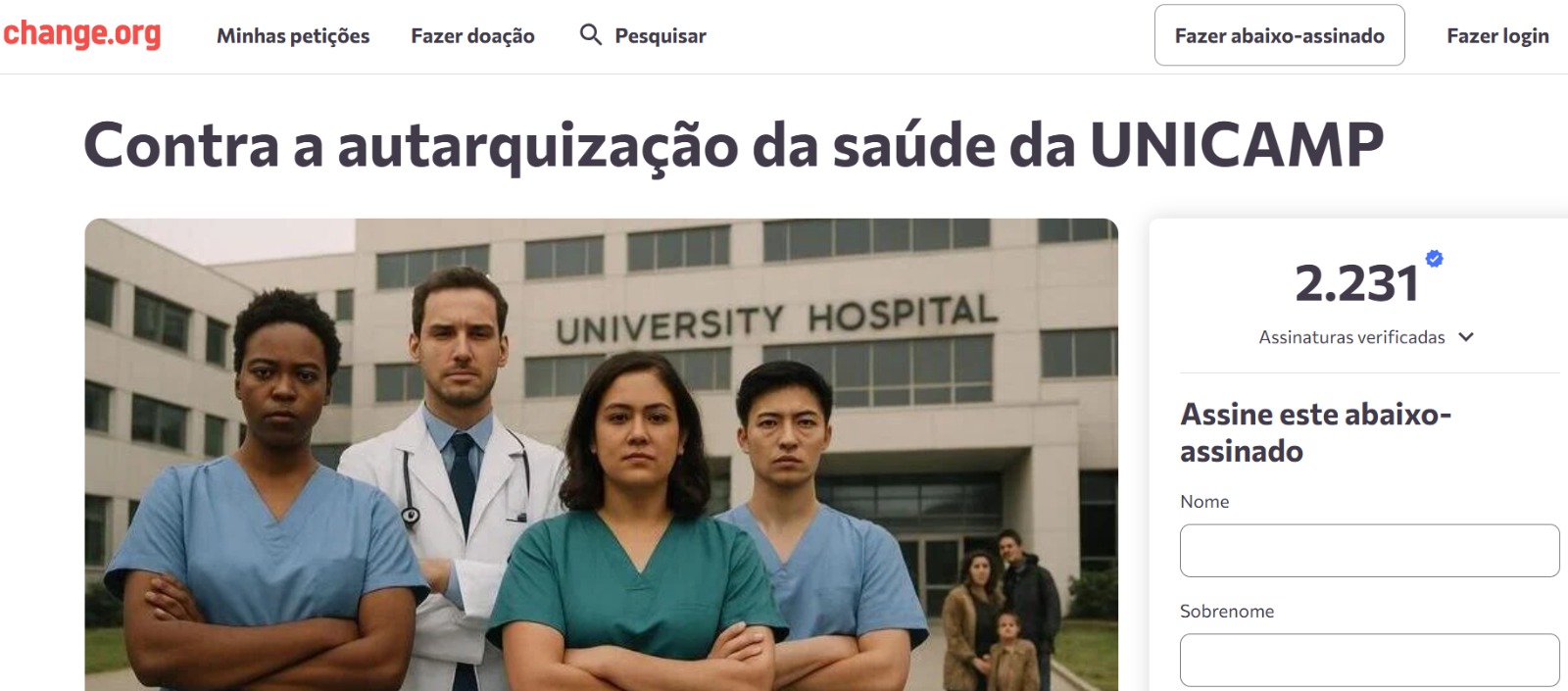This screenshot has height=691, width=1568.
Task: Click the search magnifier icon
Action: point(591,35)
